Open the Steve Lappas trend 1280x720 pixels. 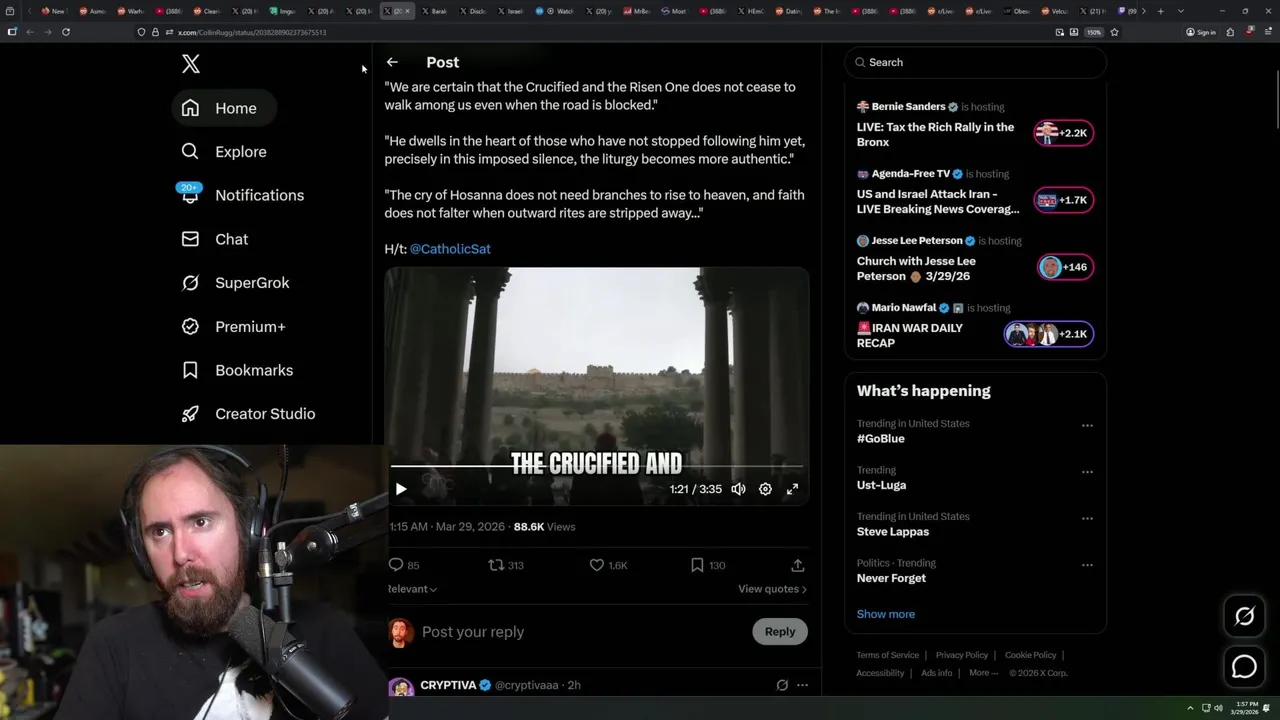pos(893,532)
